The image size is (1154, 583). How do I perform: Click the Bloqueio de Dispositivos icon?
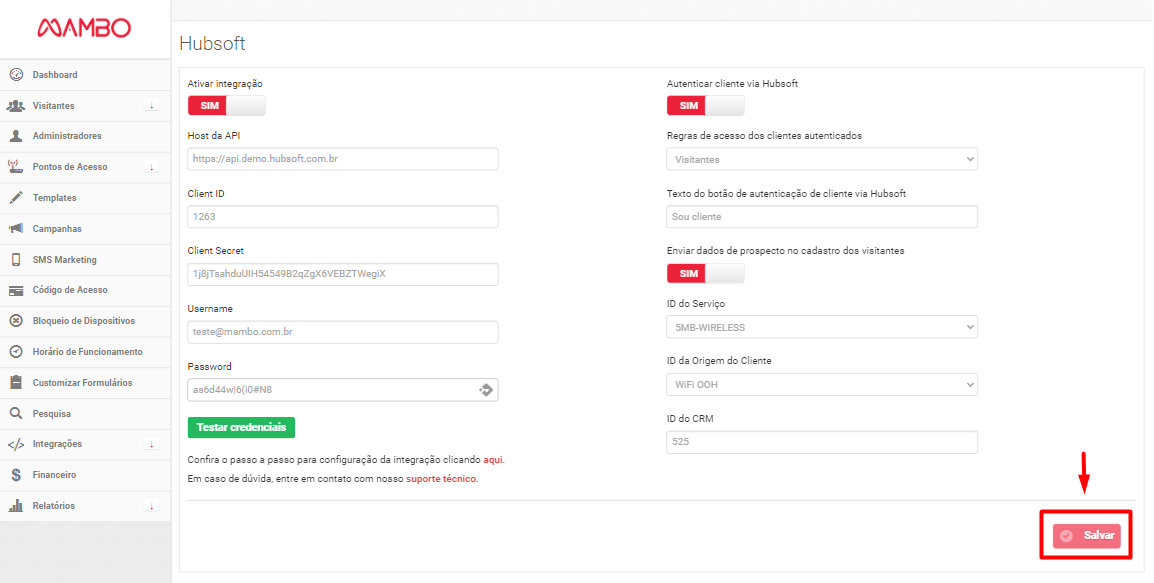point(15,321)
